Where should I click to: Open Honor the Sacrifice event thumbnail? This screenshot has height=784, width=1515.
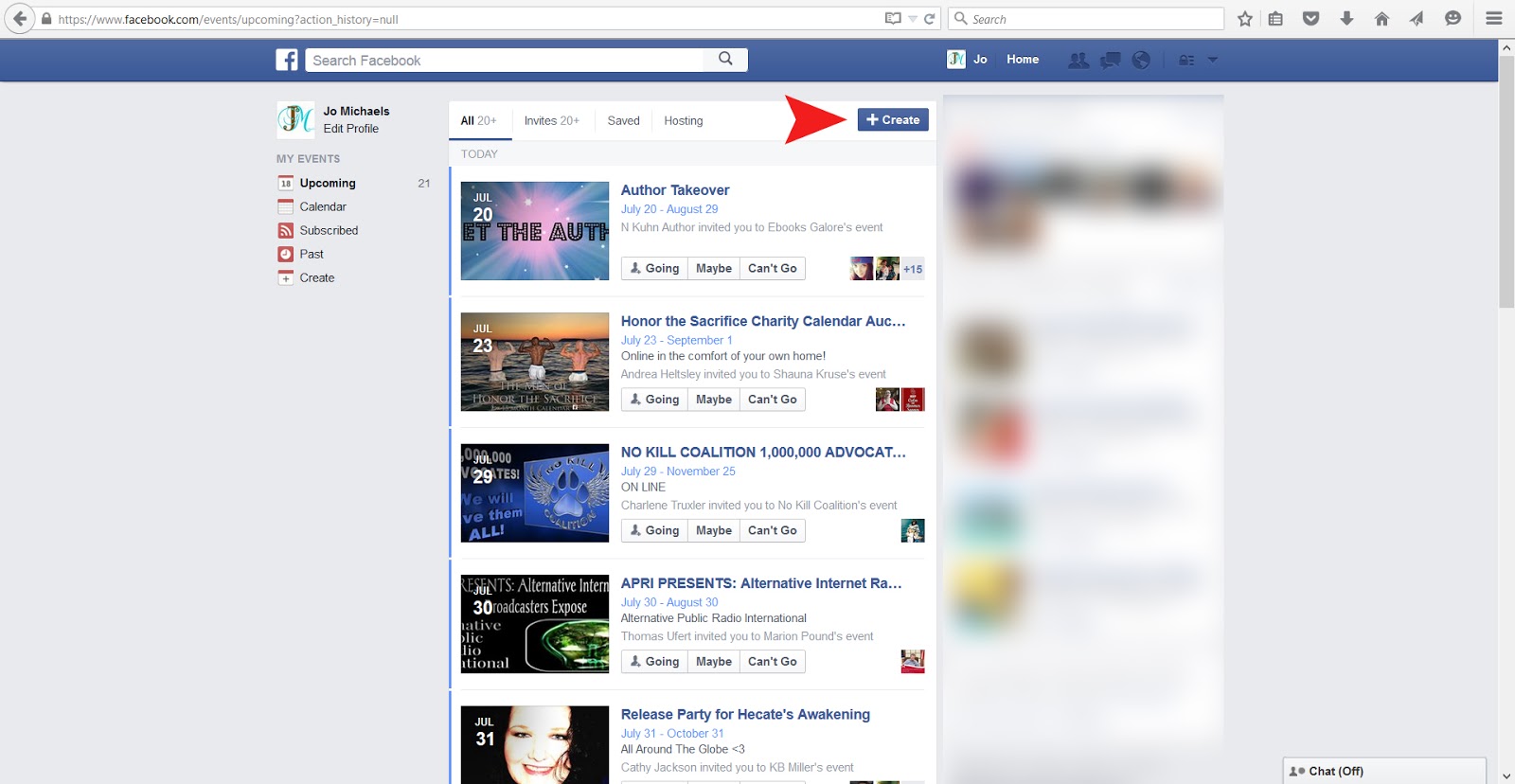pos(535,362)
